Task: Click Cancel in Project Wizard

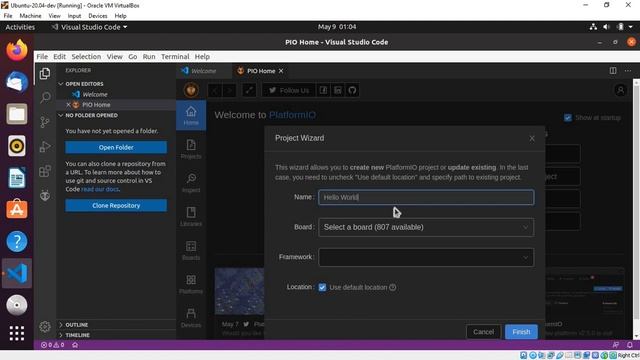Action: point(483,332)
